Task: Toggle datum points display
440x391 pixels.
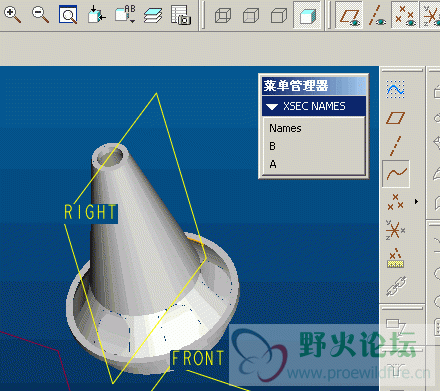Action: point(404,15)
